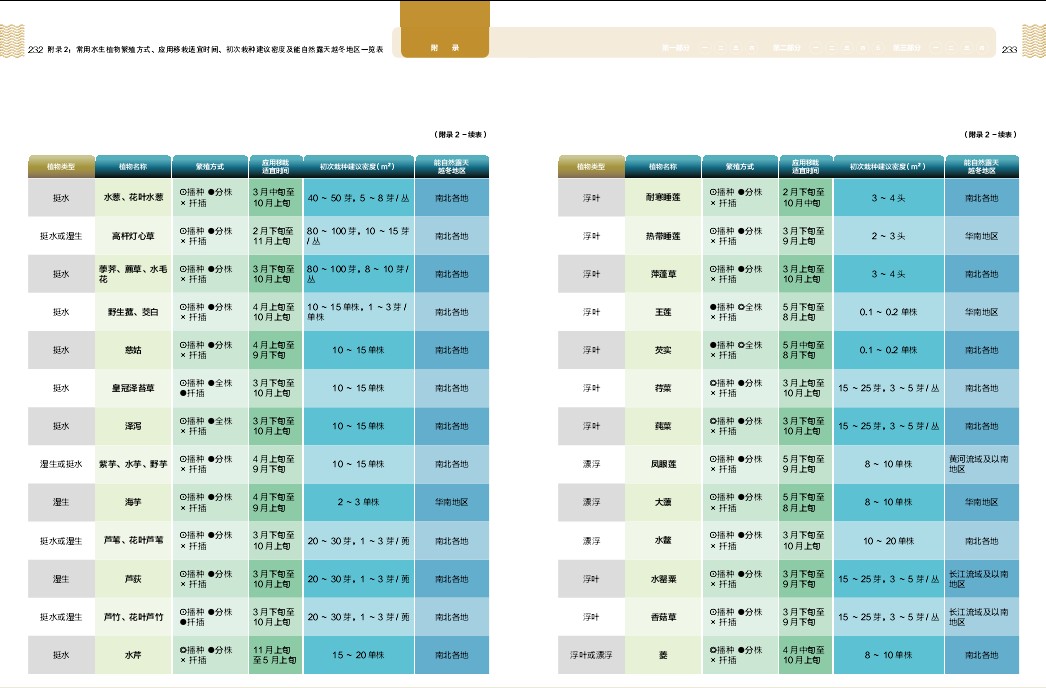
Task: Select the 芡实 plant name cell
Action: pos(662,350)
